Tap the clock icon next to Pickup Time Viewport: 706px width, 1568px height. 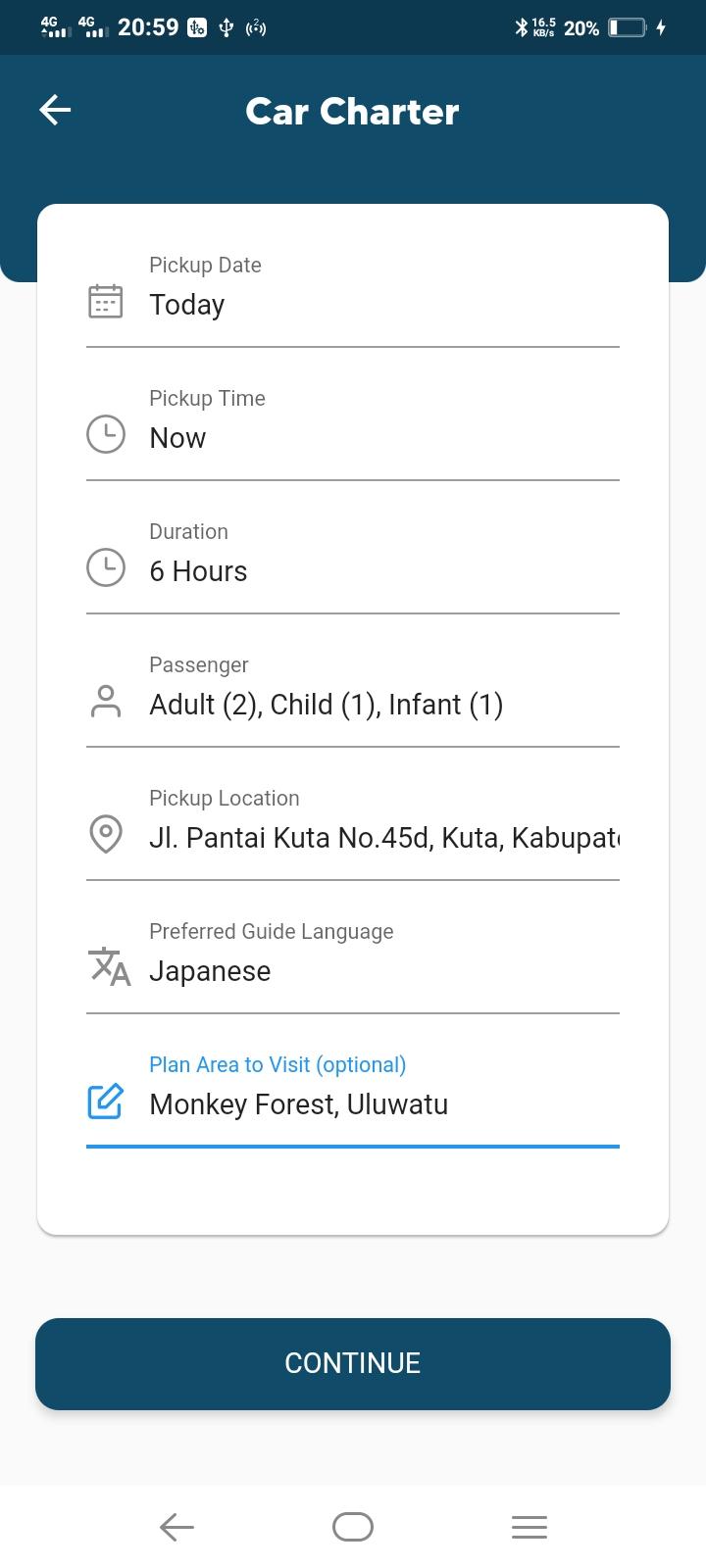[106, 434]
